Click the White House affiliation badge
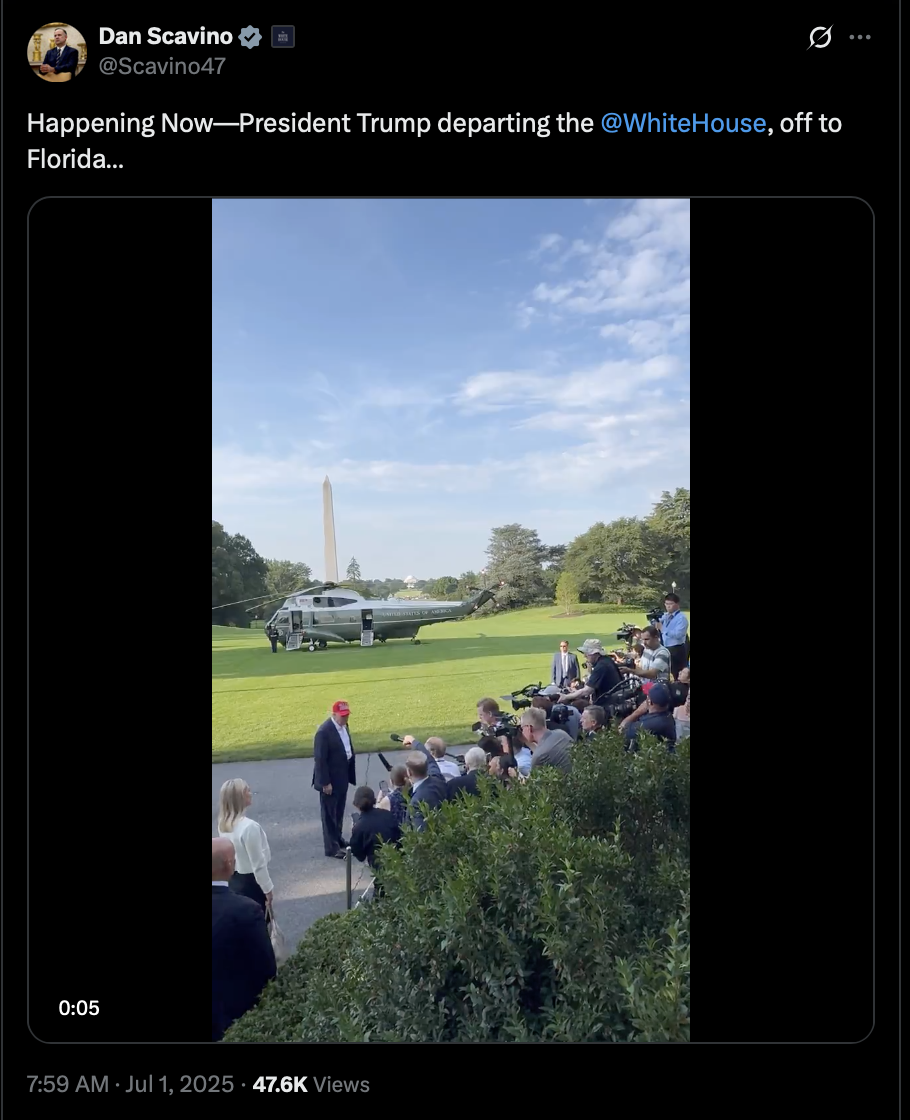This screenshot has height=1120, width=910. 283,36
